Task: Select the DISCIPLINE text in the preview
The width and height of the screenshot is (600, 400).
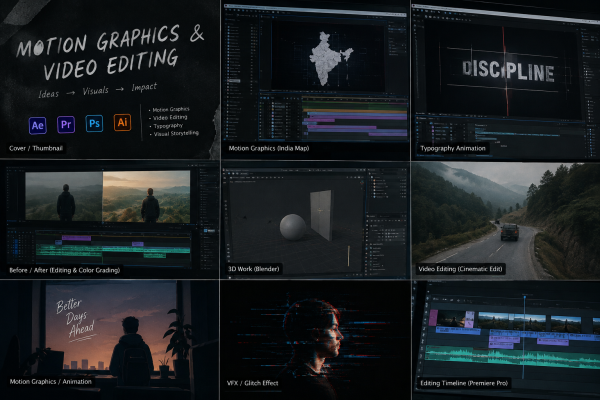Action: [x=508, y=70]
